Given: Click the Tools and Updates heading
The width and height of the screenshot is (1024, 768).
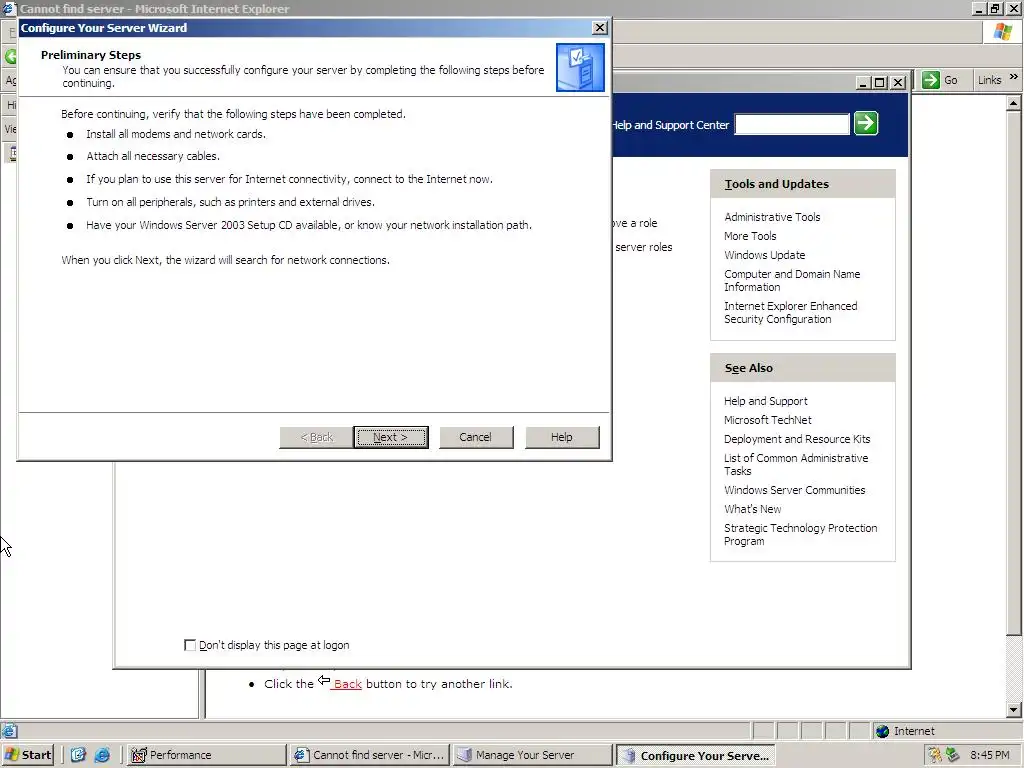Looking at the screenshot, I should pyautogui.click(x=776, y=184).
